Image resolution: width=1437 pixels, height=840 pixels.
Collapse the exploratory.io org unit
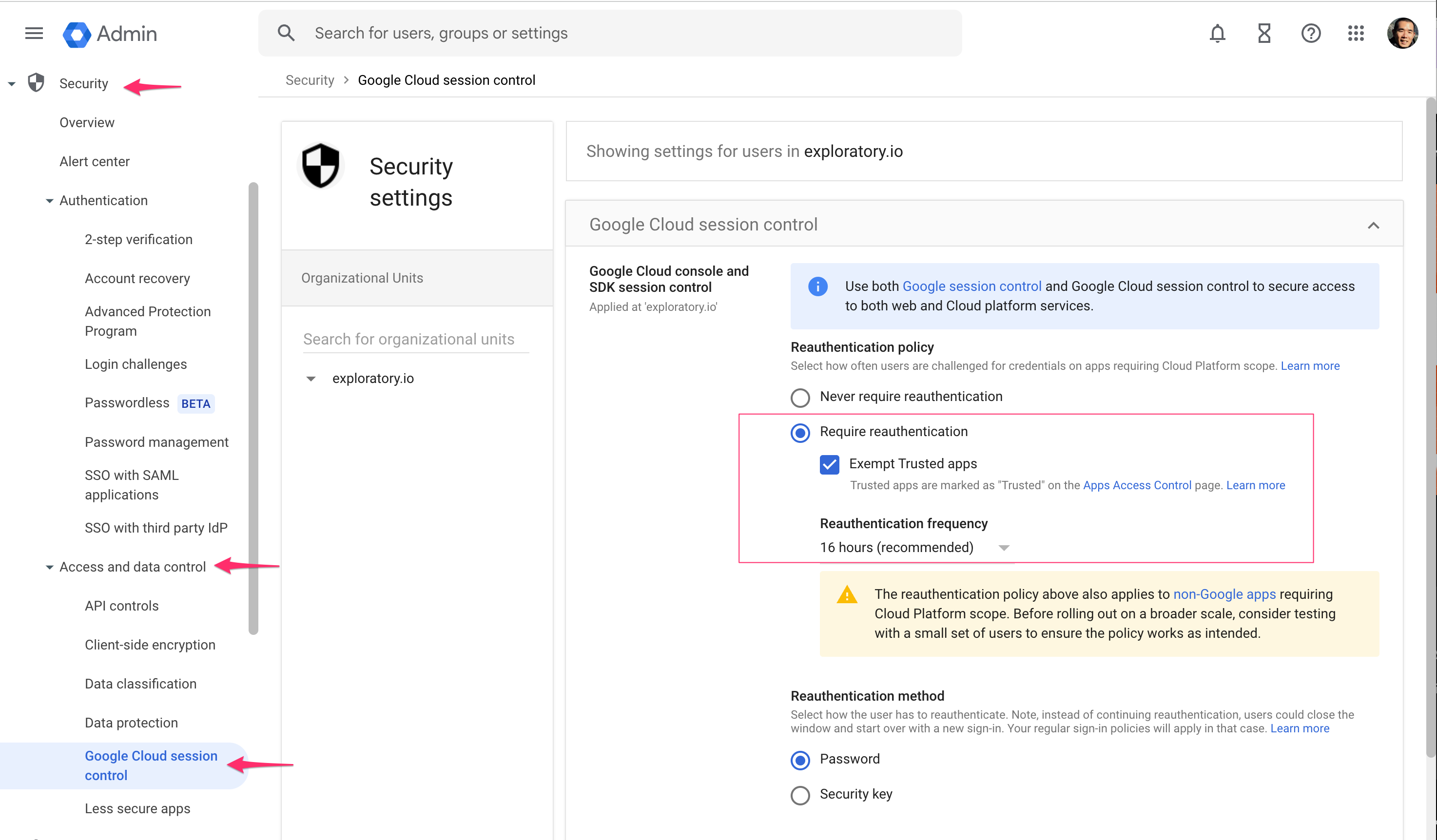[x=311, y=379]
